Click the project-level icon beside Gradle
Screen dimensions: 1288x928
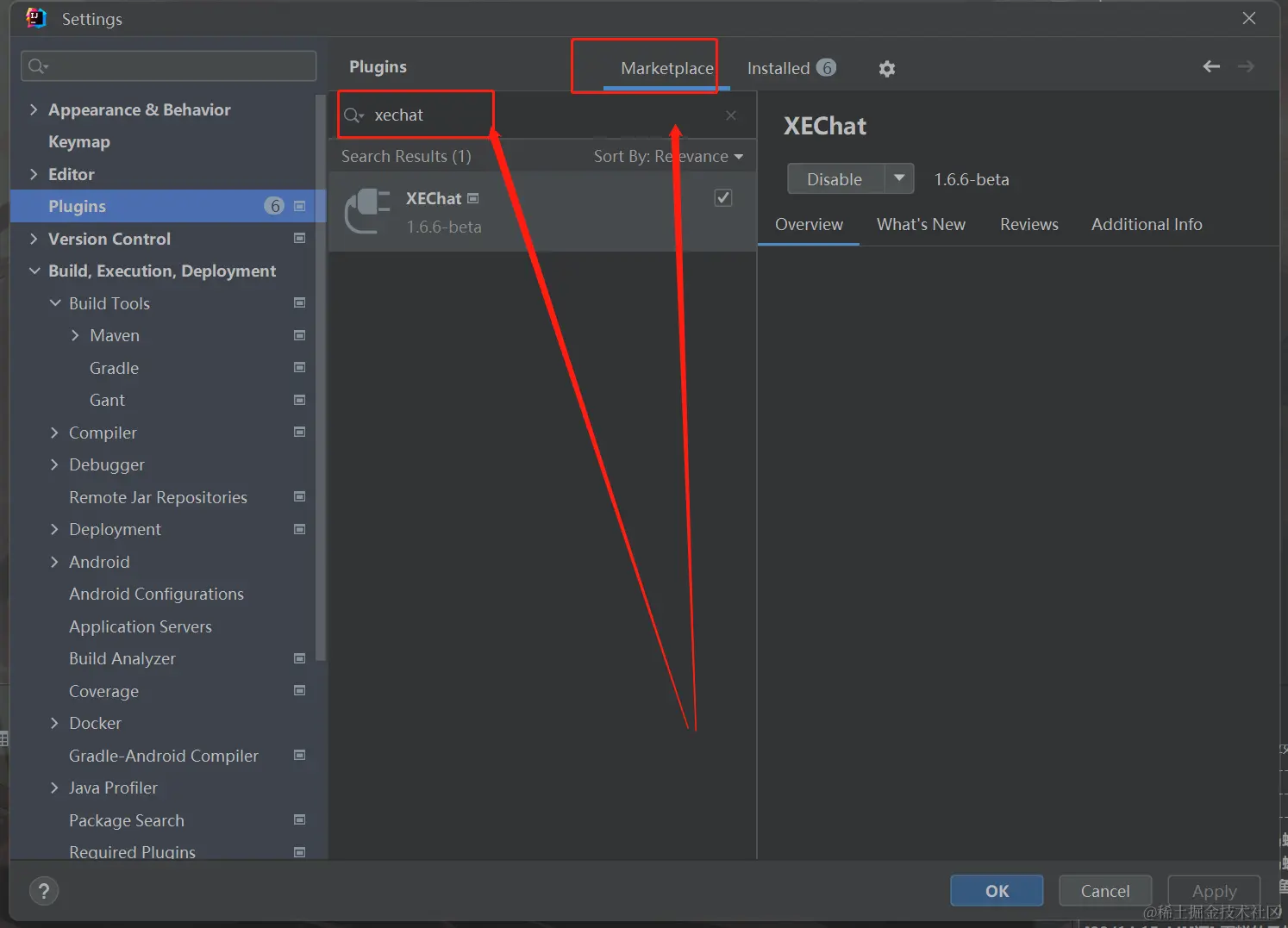coord(300,367)
